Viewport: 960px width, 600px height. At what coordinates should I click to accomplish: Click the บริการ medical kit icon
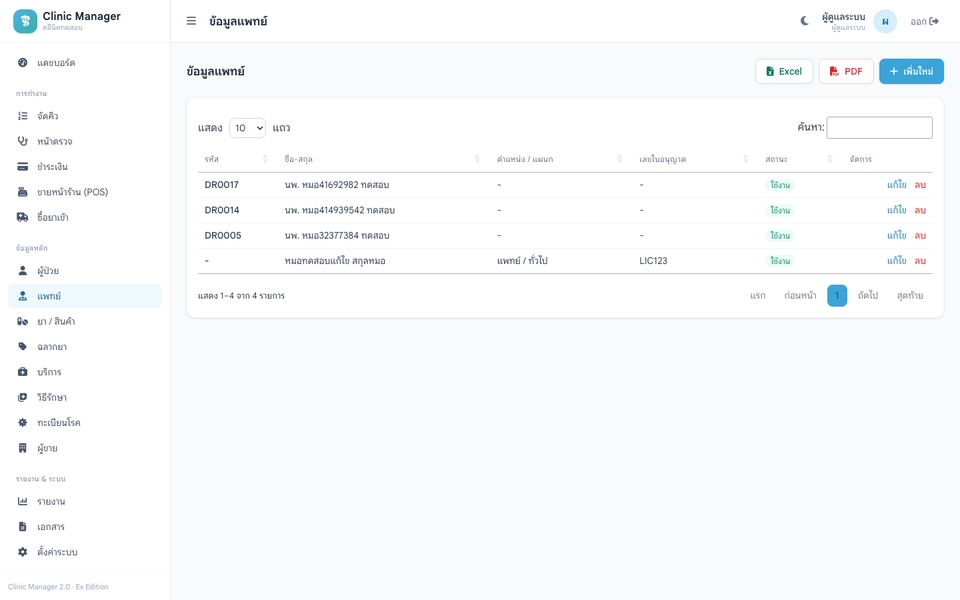tap(23, 372)
